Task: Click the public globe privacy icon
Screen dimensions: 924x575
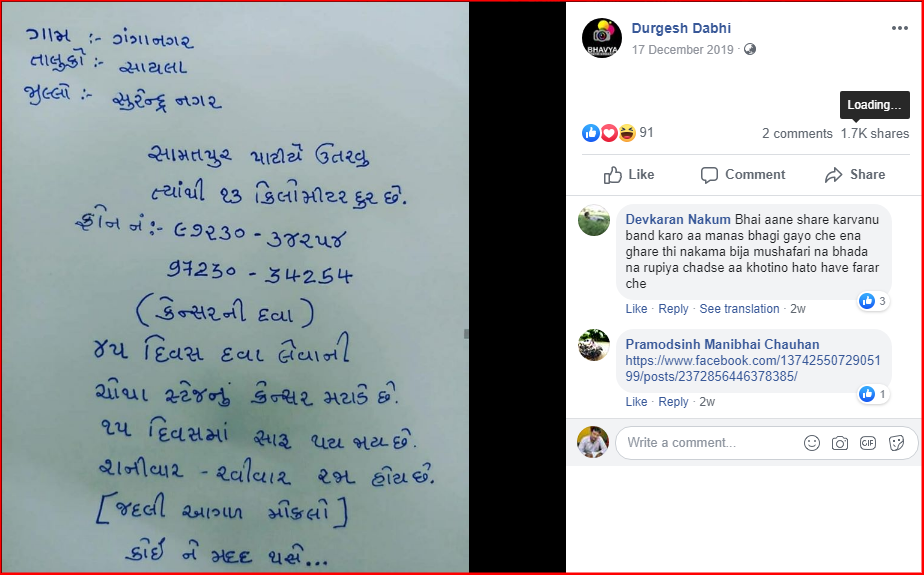Action: pyautogui.click(x=750, y=49)
